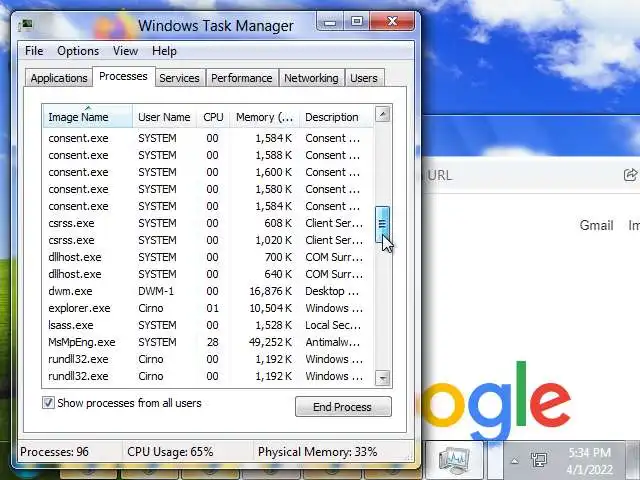Image resolution: width=640 pixels, height=480 pixels.
Task: Click the Antimalw... description cell
Action: (333, 342)
